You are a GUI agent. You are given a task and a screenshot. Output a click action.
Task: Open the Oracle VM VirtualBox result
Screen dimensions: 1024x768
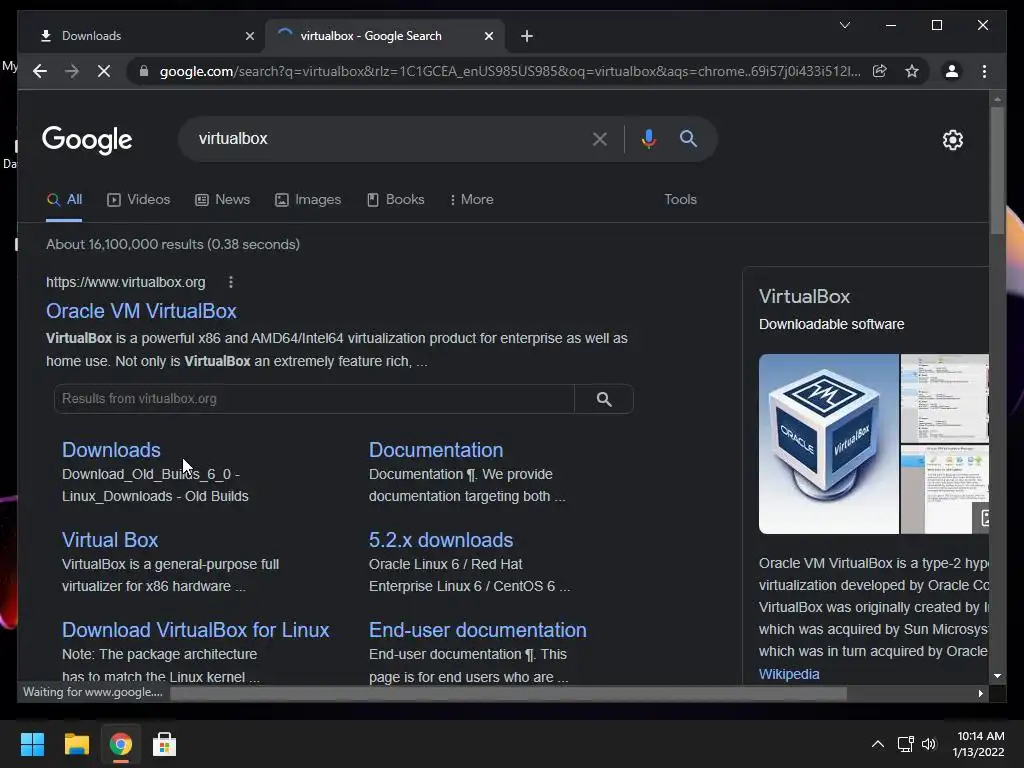click(141, 311)
